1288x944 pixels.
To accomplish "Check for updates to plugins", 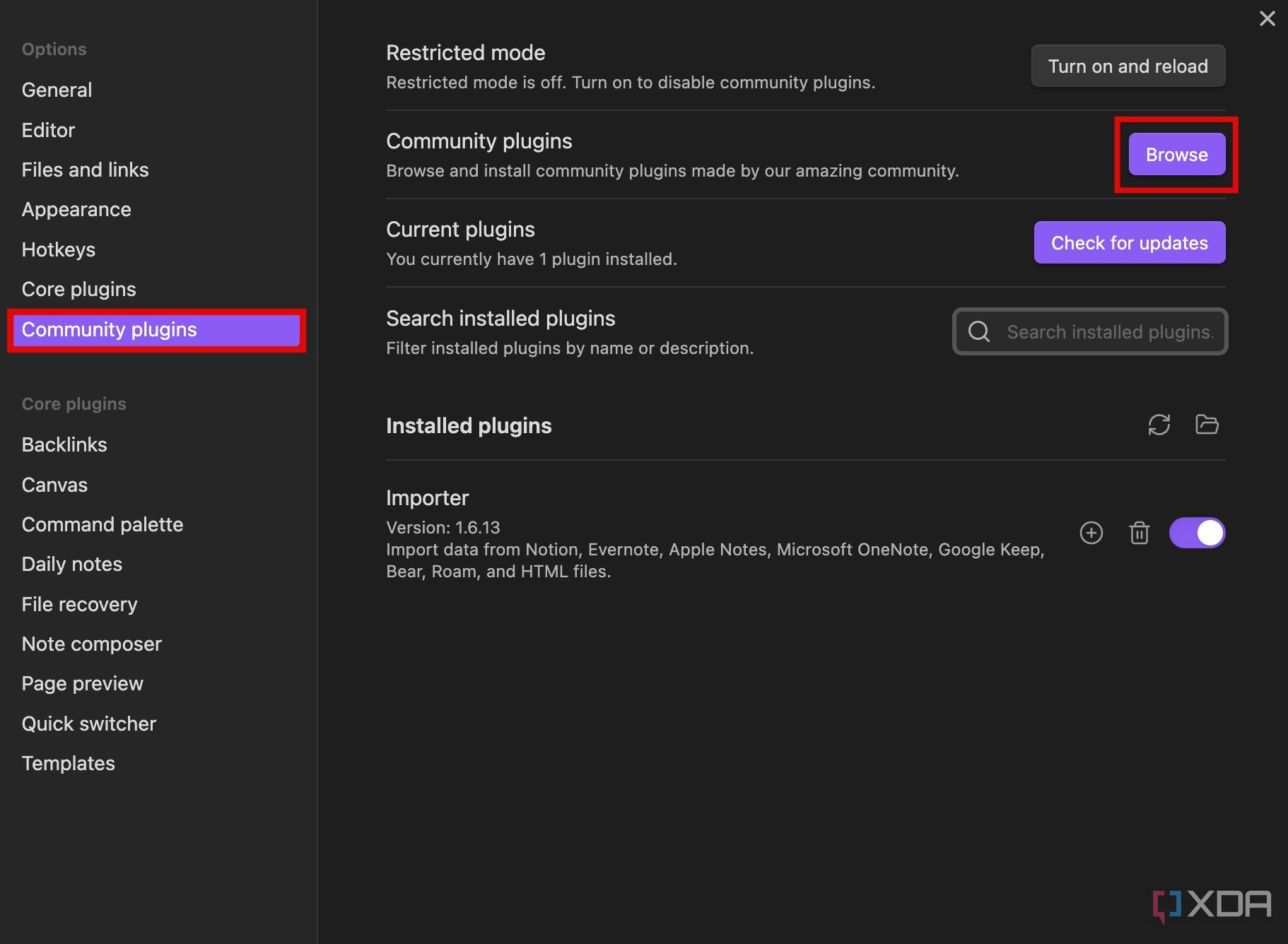I will (x=1129, y=242).
